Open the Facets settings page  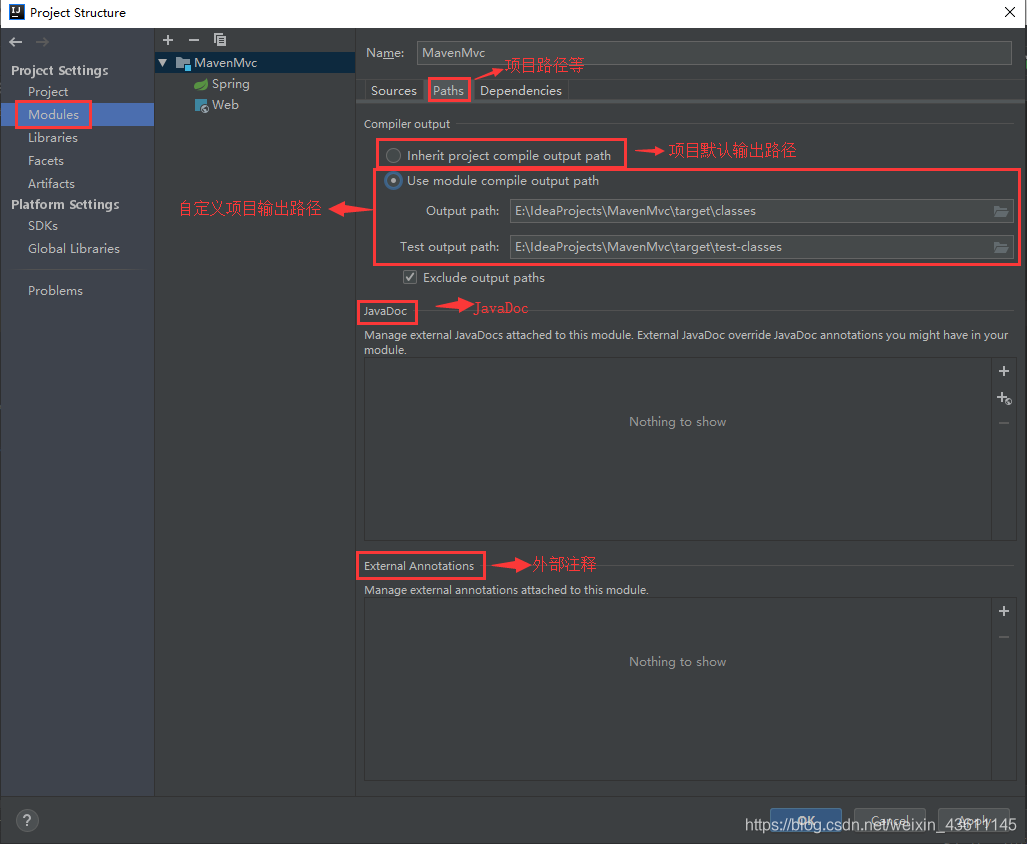[x=46, y=160]
